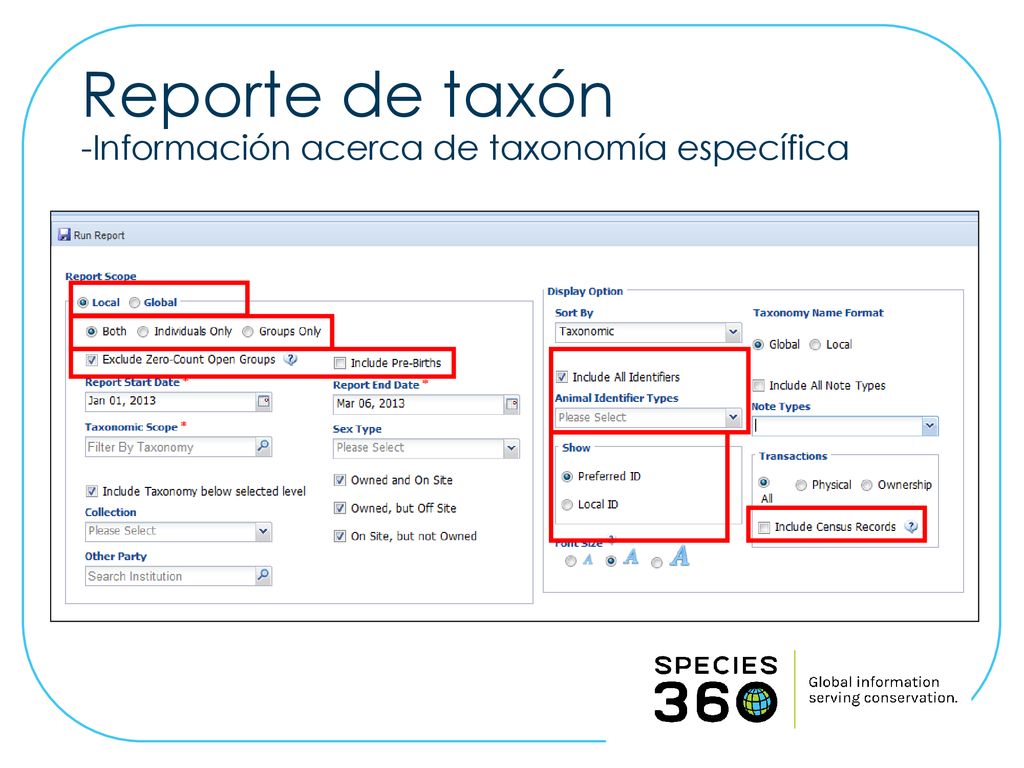Click the Report Start Date field
Screen dimensions: 1024x768
(x=170, y=401)
